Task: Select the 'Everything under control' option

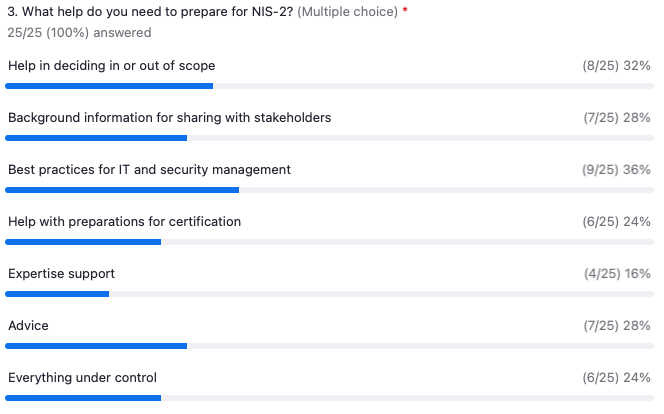Action: pyautogui.click(x=83, y=378)
